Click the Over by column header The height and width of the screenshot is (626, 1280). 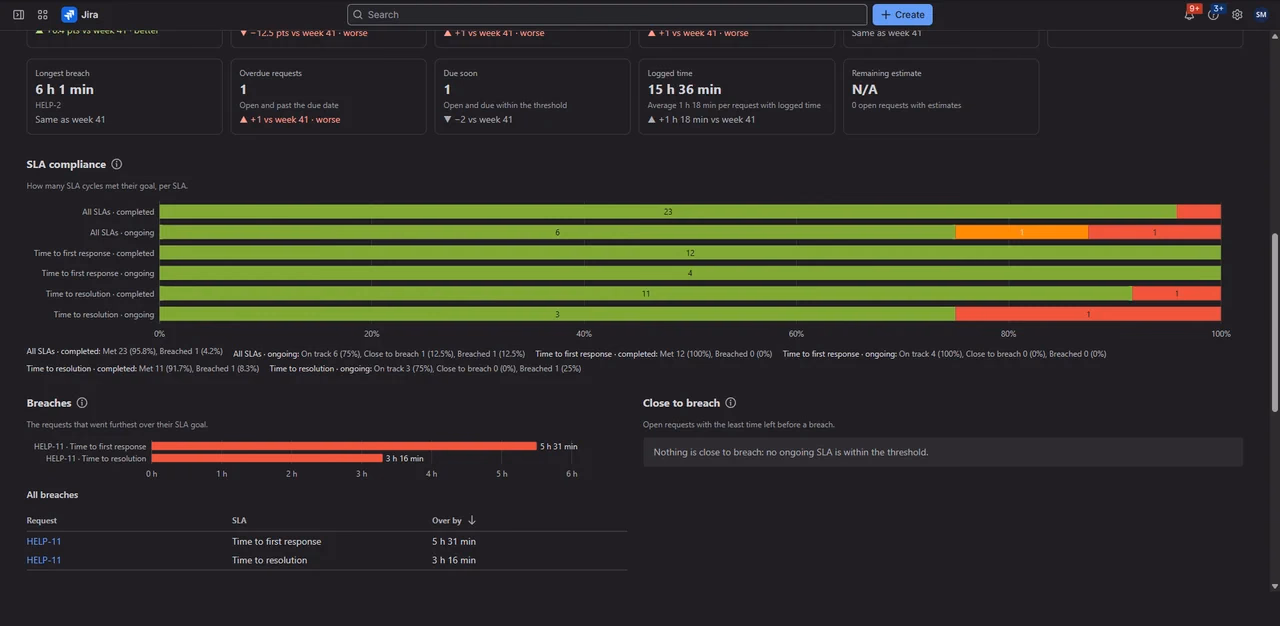click(447, 520)
